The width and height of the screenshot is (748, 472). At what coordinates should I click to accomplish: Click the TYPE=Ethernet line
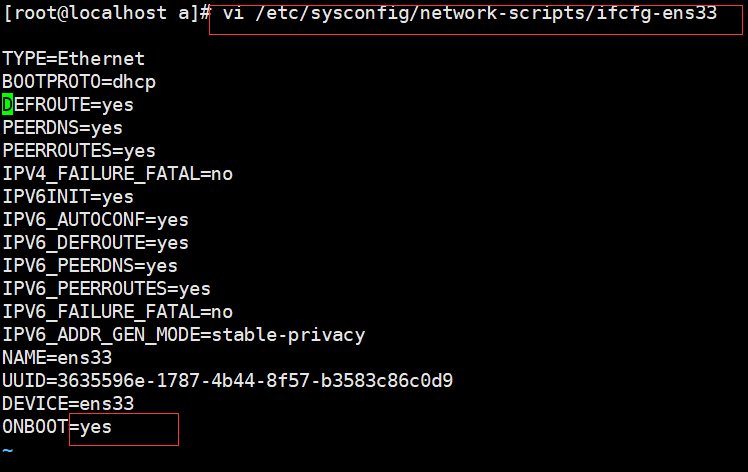click(x=73, y=59)
